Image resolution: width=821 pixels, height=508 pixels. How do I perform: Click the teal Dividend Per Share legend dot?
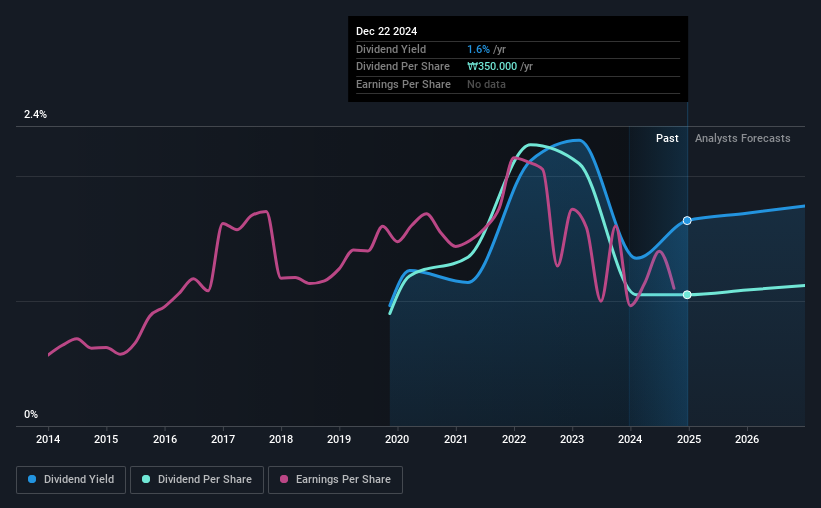pyautogui.click(x=146, y=479)
